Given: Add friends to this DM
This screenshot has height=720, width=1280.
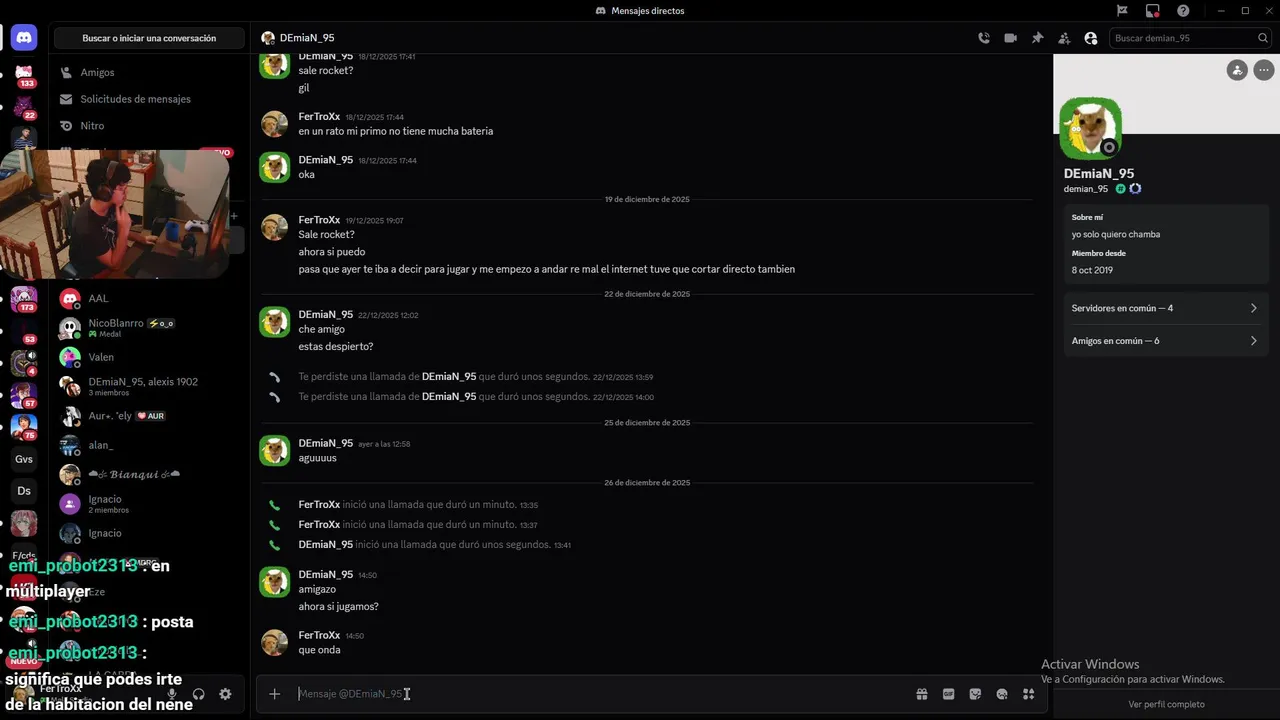Looking at the screenshot, I should 1064,38.
